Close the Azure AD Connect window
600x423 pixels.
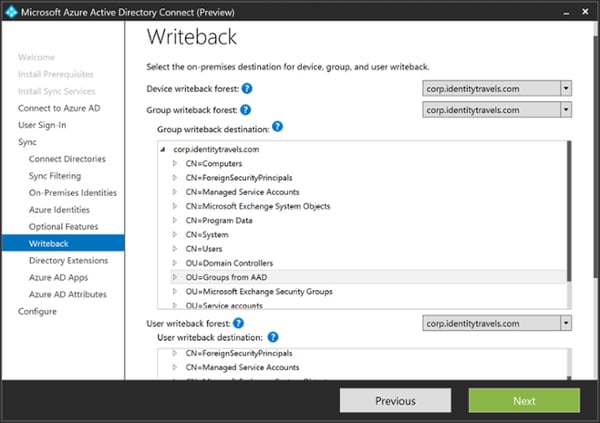[x=585, y=12]
